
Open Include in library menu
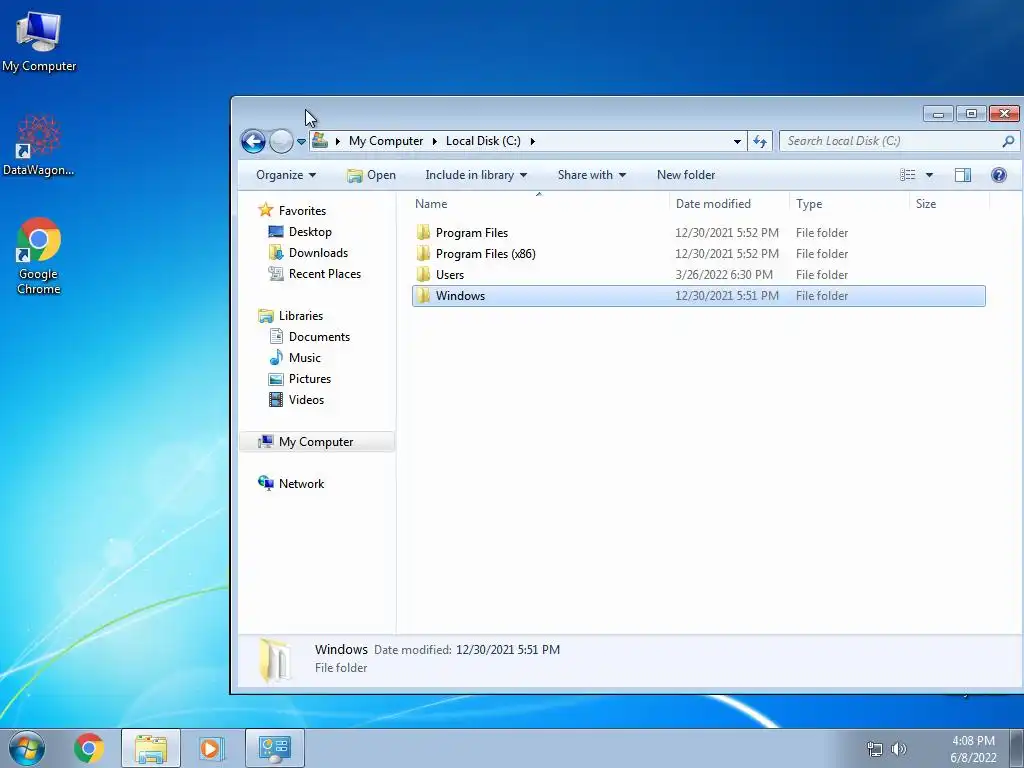476,175
